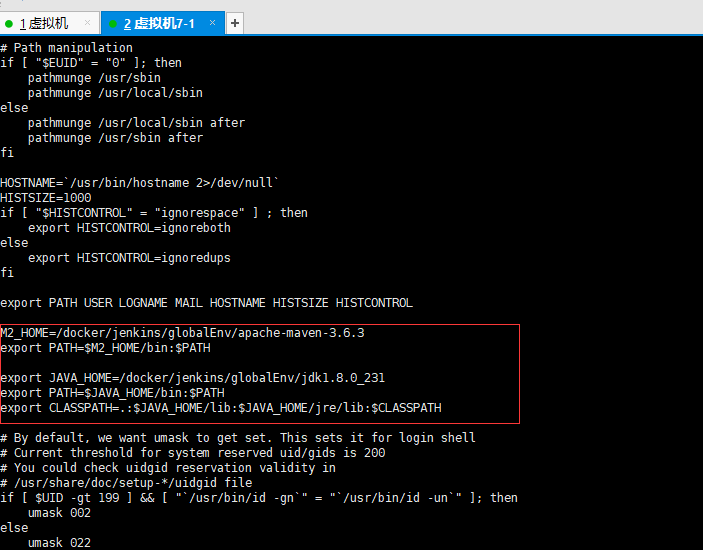Click the 'export PATH=$M2_HOME/bin:$PATH' line
The image size is (703, 550).
pos(105,348)
